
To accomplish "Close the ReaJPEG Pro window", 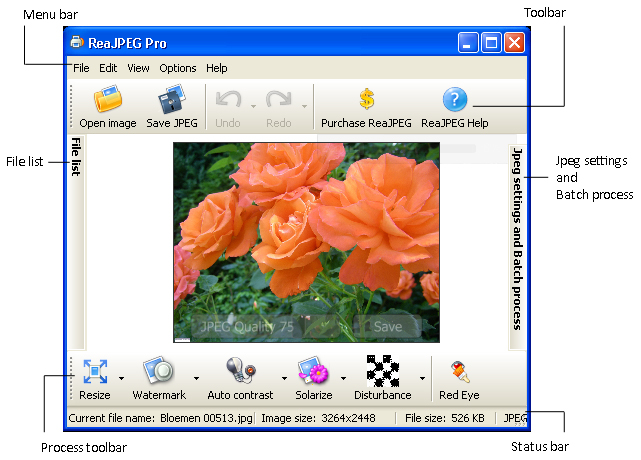I will click(x=515, y=43).
